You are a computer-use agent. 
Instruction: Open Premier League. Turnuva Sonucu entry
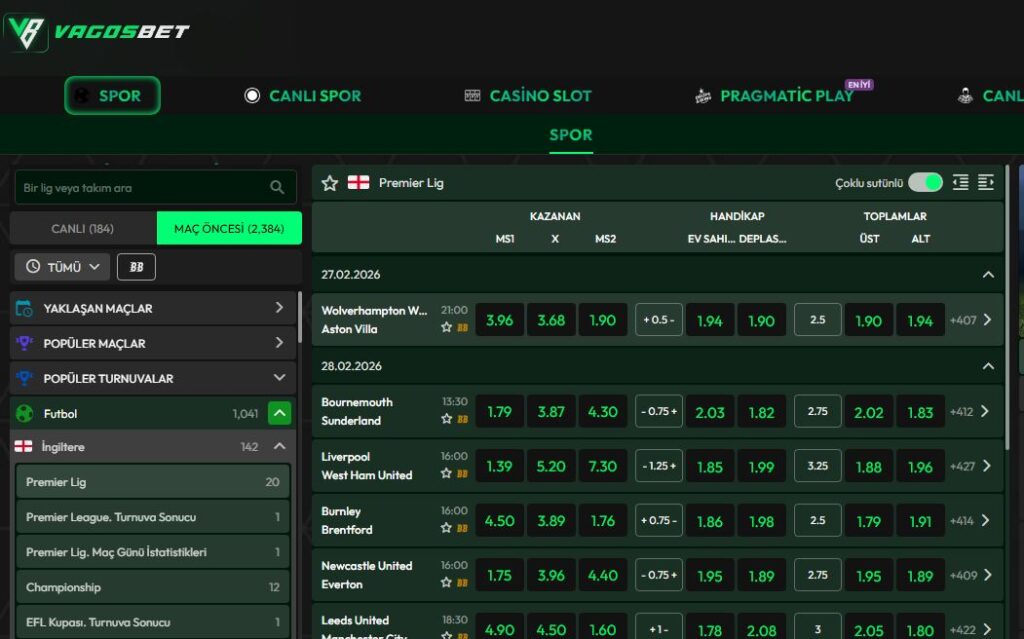(153, 517)
